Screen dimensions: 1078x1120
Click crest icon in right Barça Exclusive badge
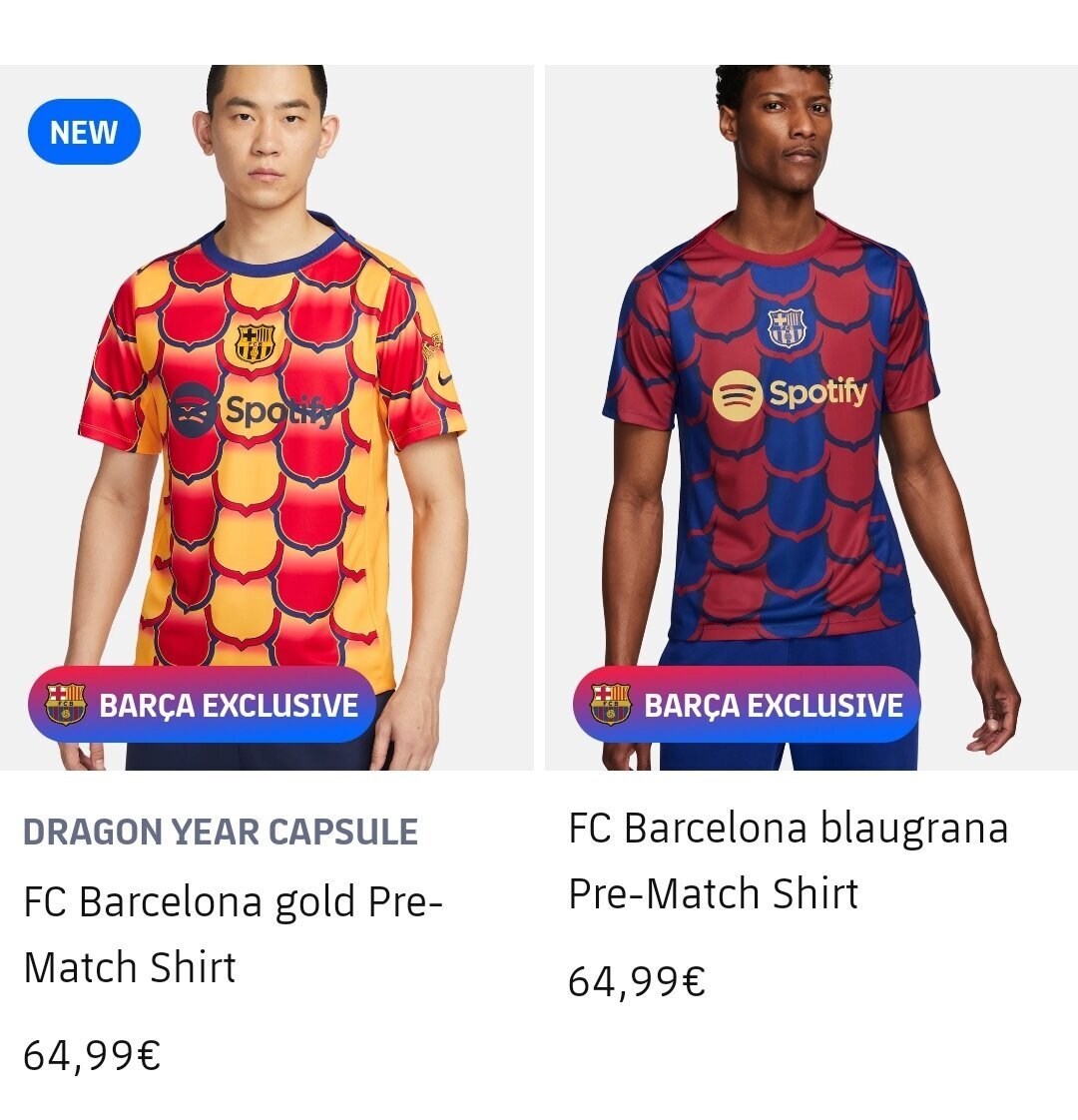(610, 704)
